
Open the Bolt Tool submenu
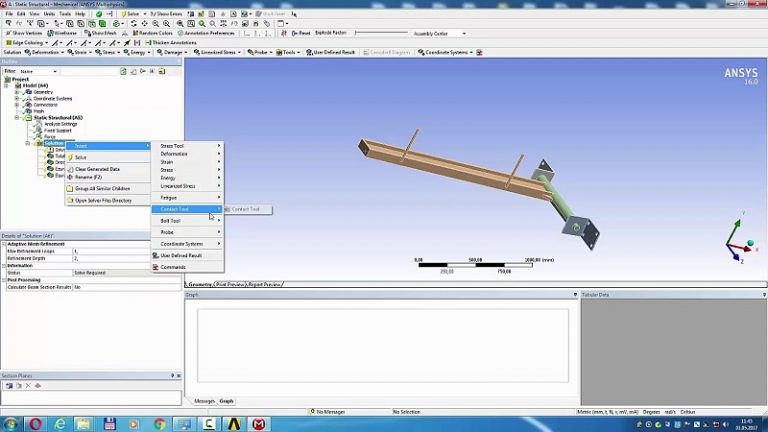pyautogui.click(x=188, y=221)
